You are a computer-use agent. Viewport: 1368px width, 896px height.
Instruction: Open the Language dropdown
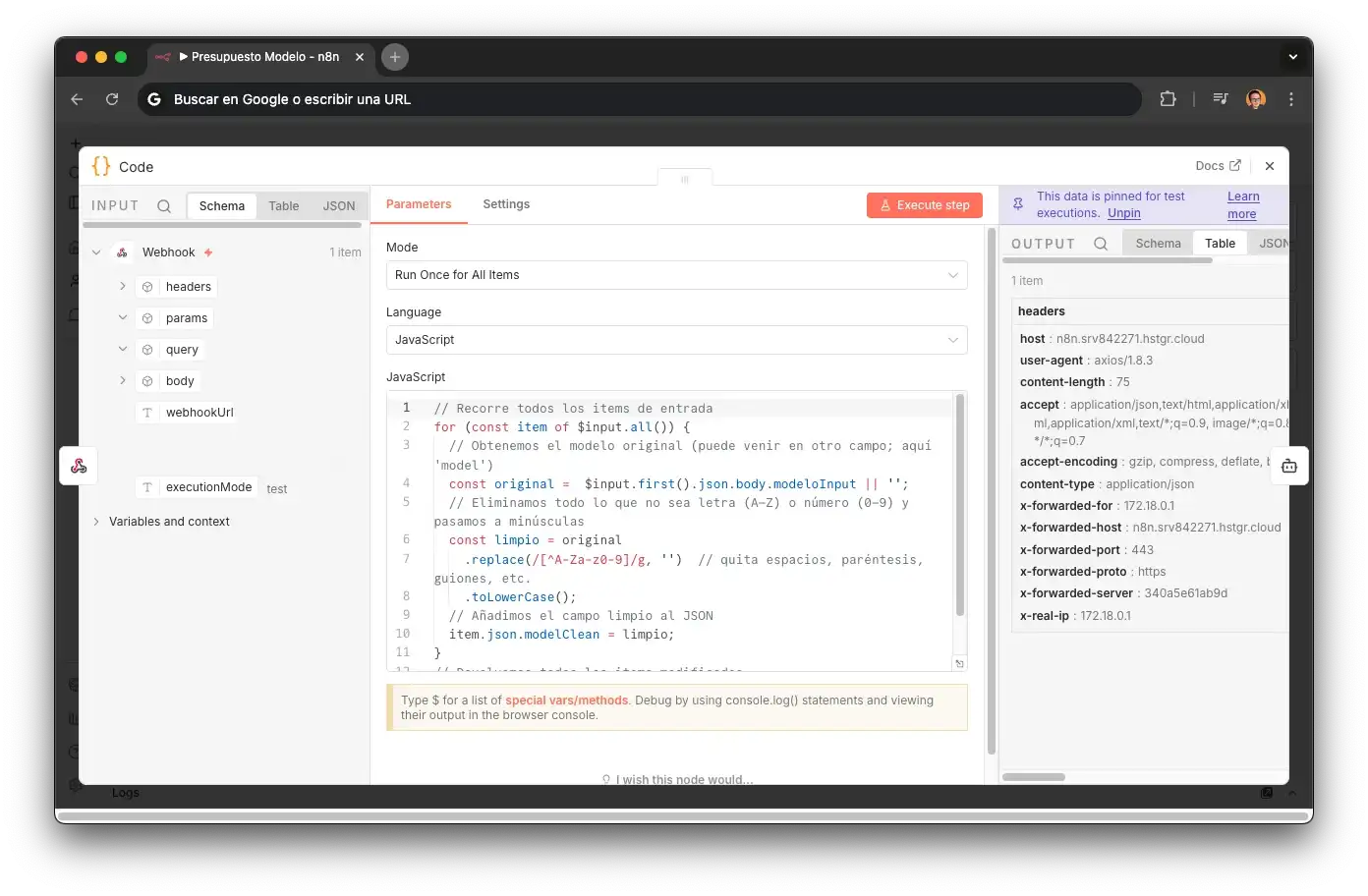(676, 340)
